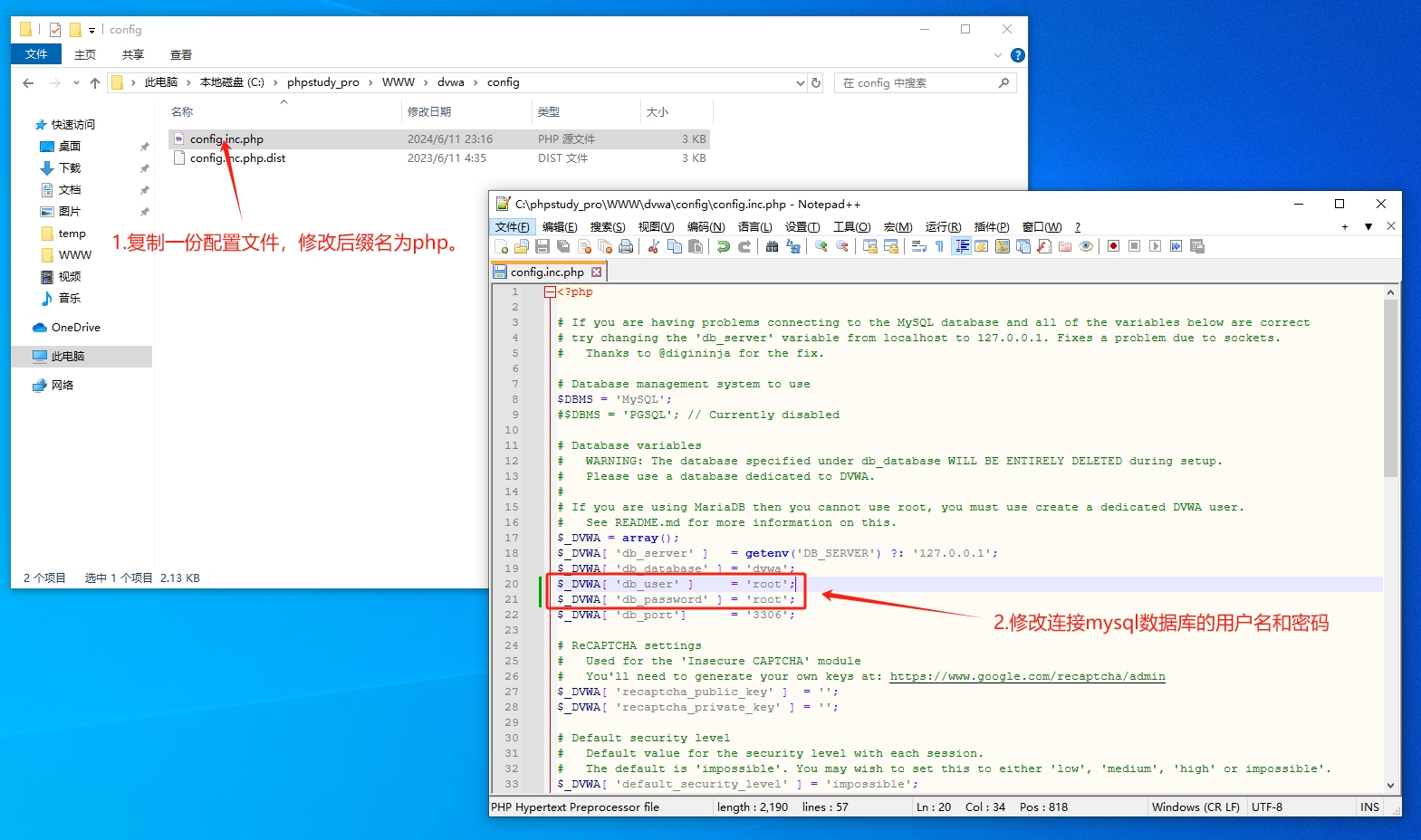The image size is (1421, 840).
Task: Open the 共享 ribbon tab in Explorer
Action: (133, 54)
